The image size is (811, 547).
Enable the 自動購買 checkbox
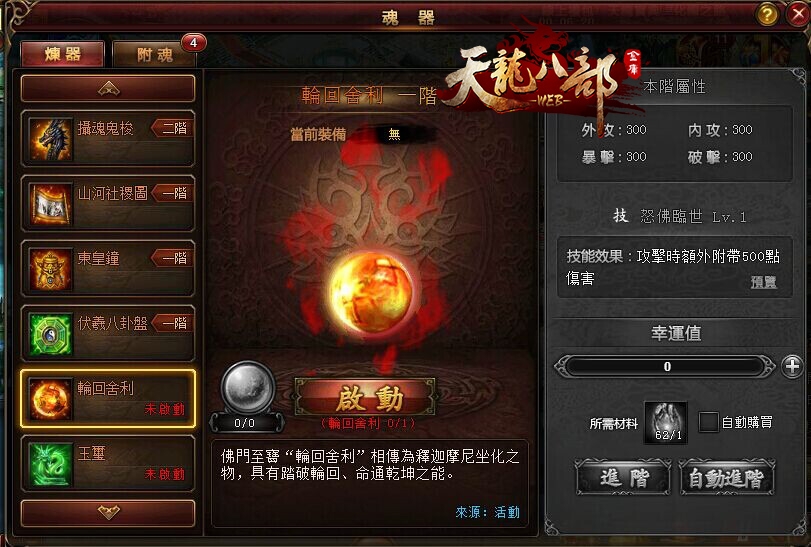(708, 422)
